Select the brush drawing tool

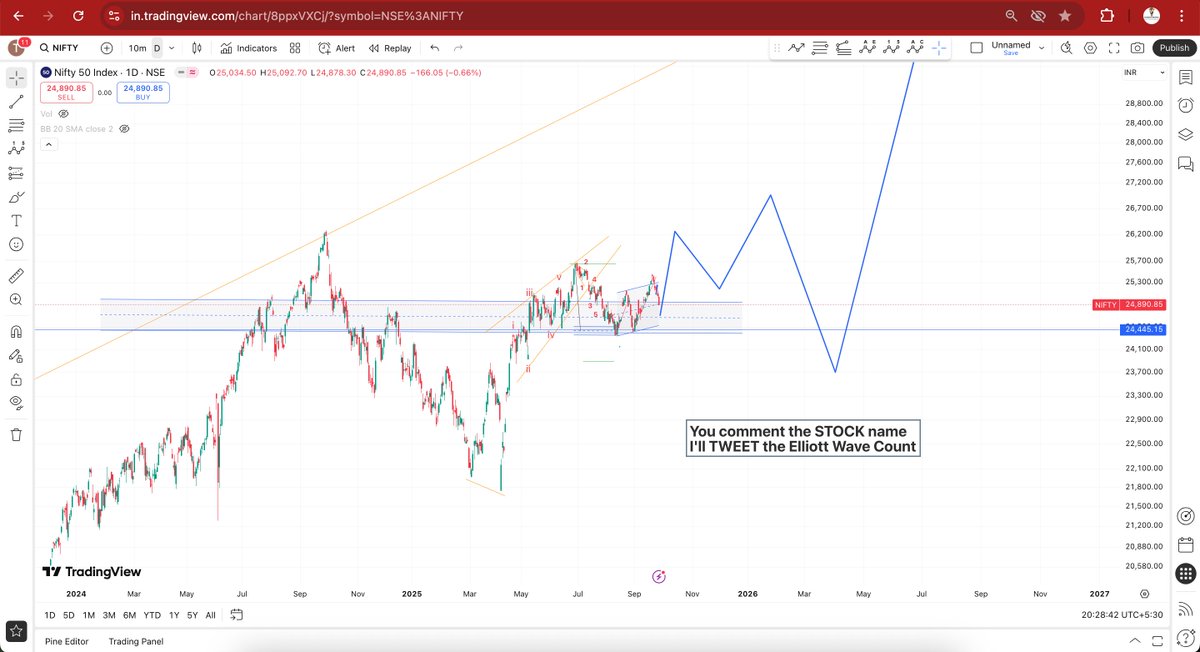pyautogui.click(x=16, y=197)
